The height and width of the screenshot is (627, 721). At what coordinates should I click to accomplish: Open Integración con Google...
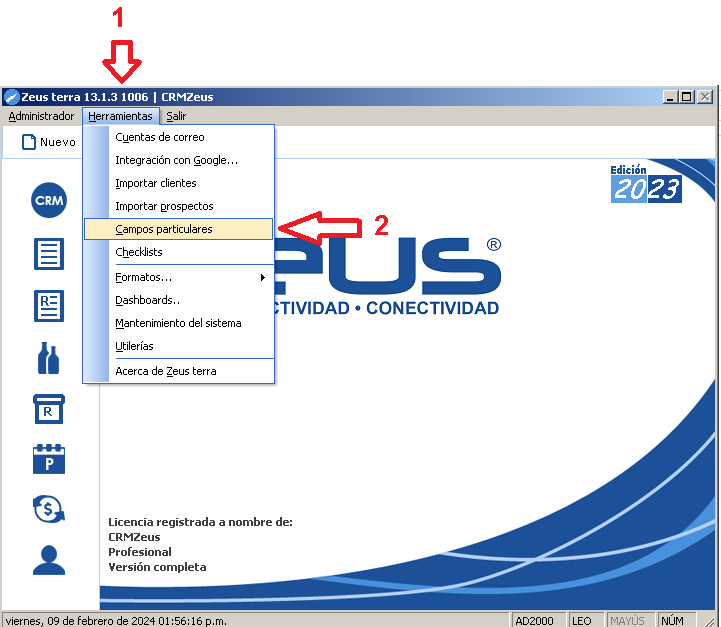point(179,160)
